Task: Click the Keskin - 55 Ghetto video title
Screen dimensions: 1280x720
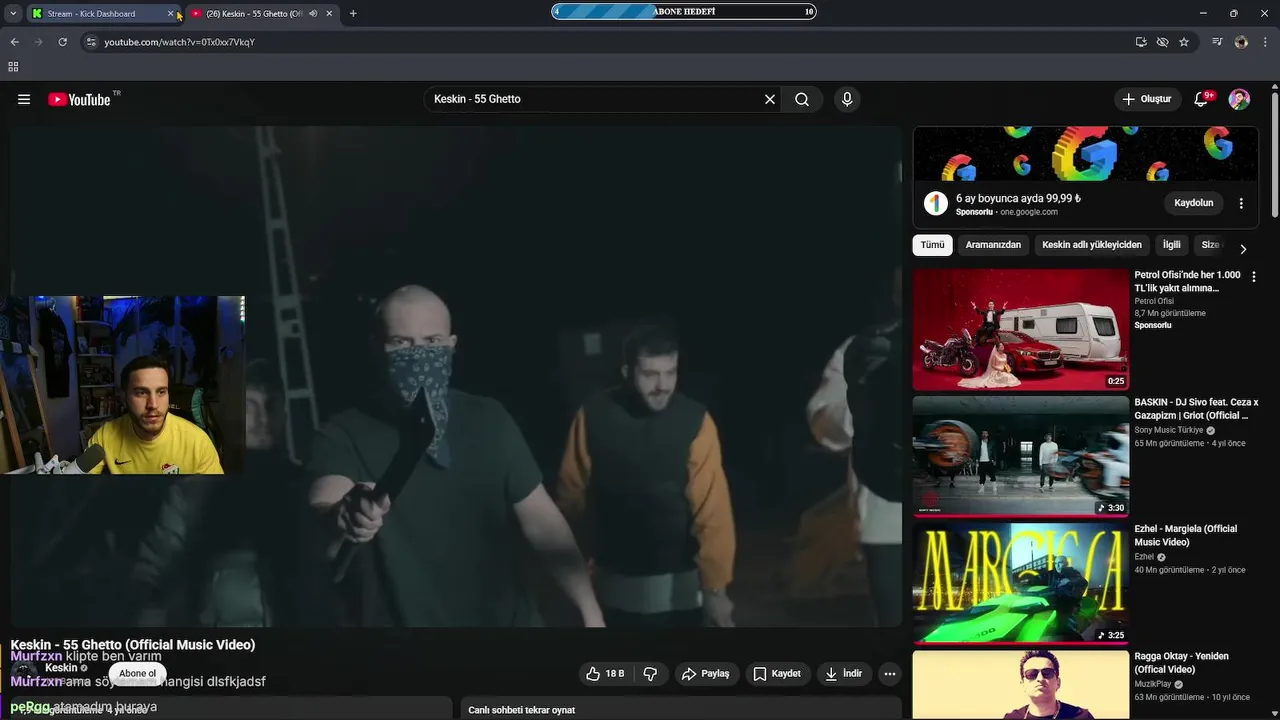Action: click(133, 645)
